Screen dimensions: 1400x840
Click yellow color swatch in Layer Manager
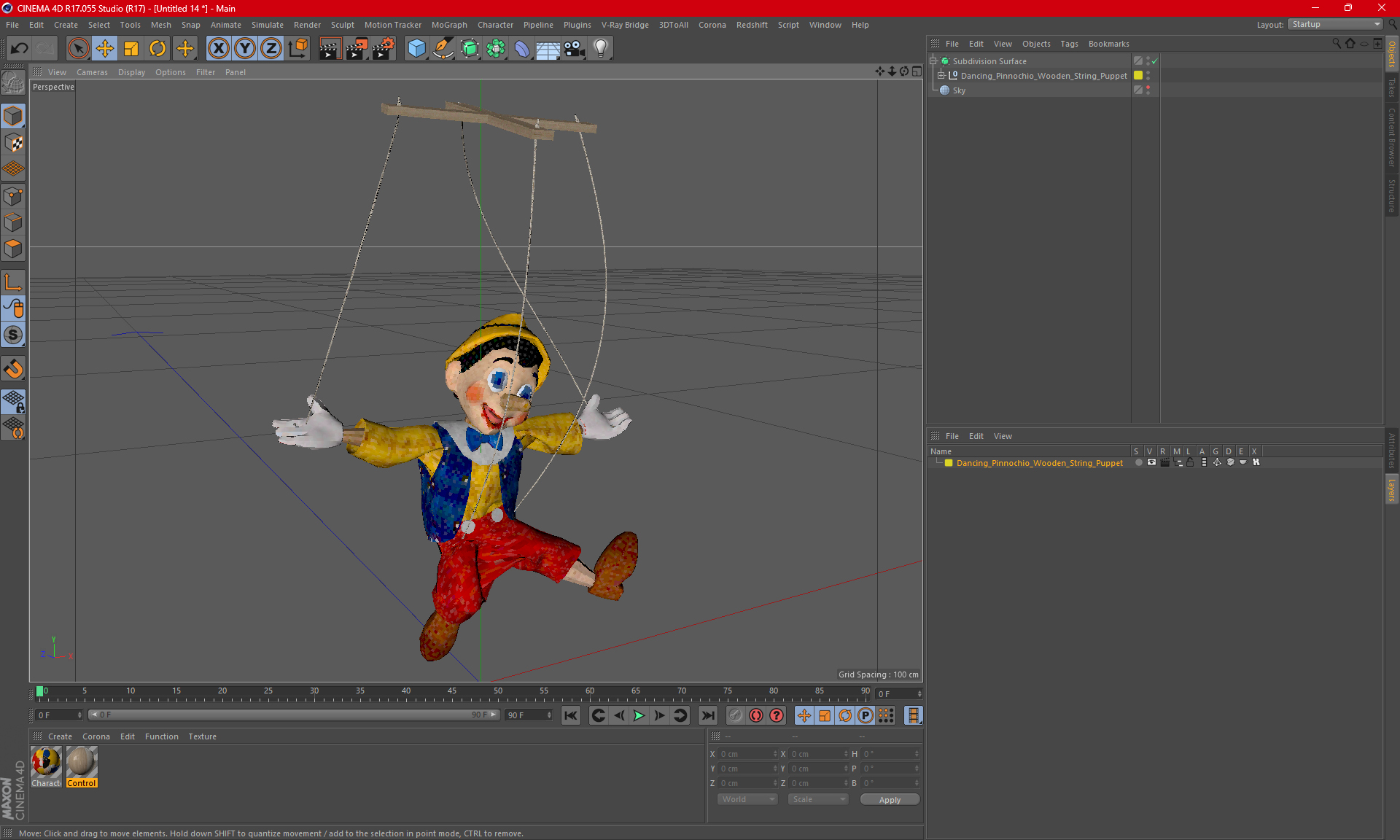(x=949, y=462)
